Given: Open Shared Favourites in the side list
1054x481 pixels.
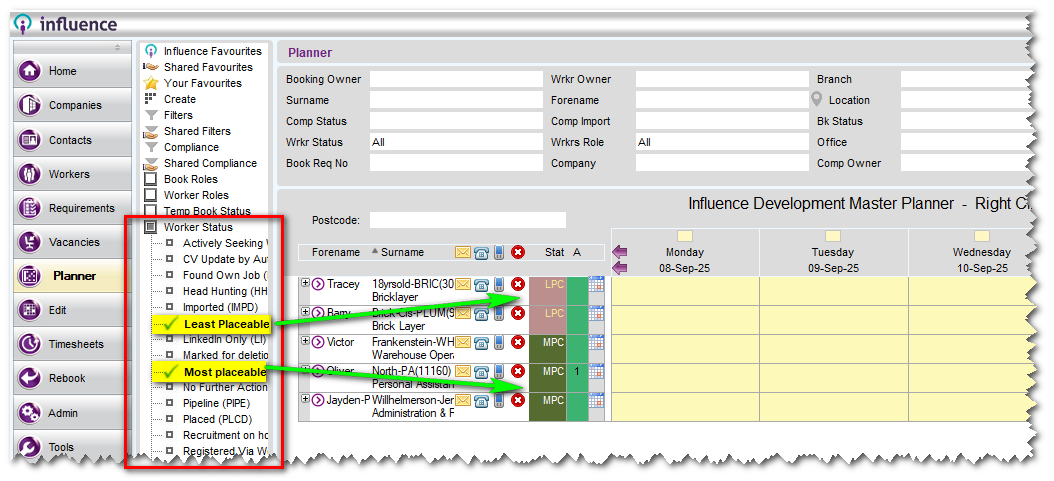Looking at the screenshot, I should point(208,67).
